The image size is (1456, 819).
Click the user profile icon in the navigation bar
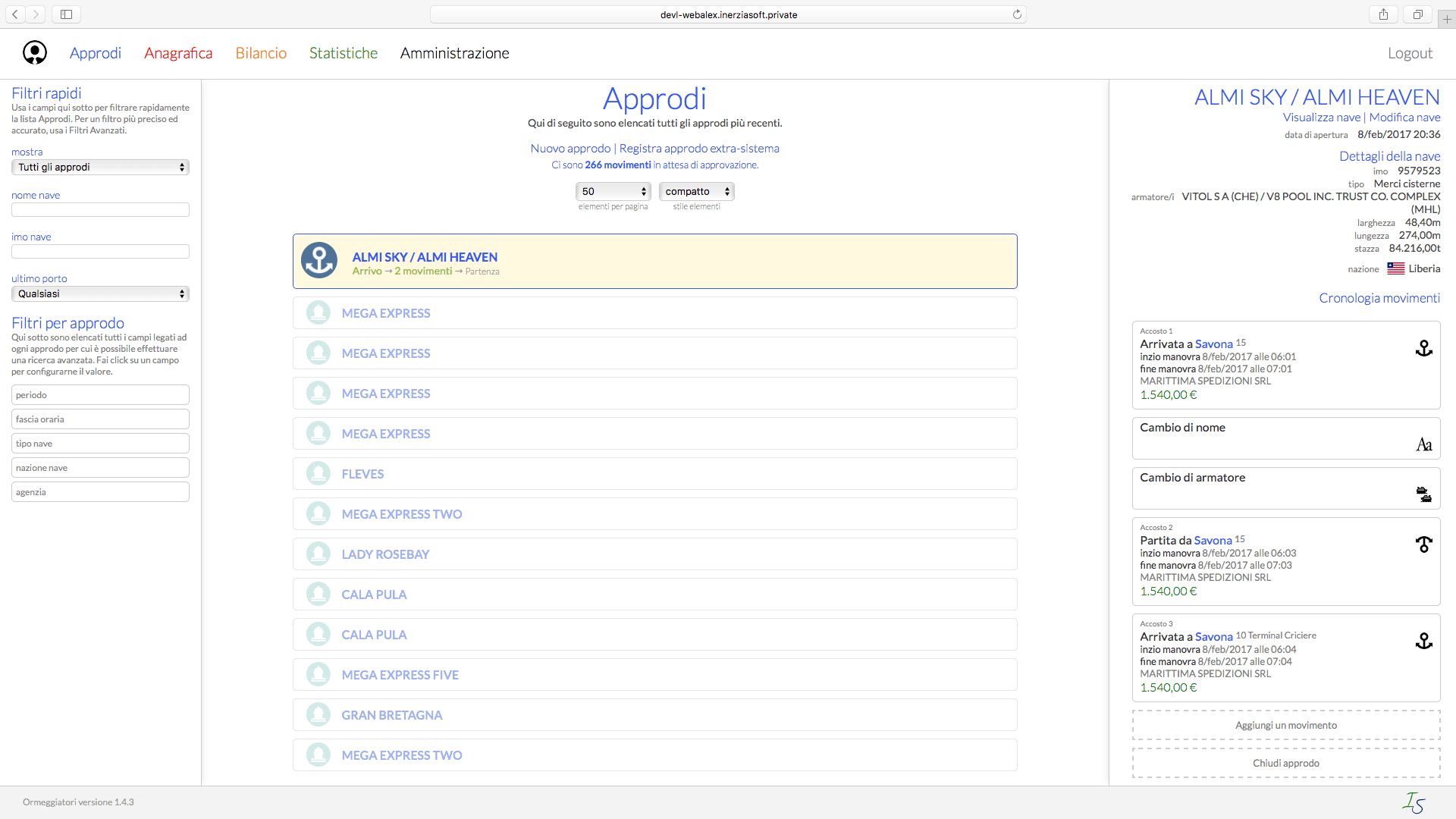point(35,52)
